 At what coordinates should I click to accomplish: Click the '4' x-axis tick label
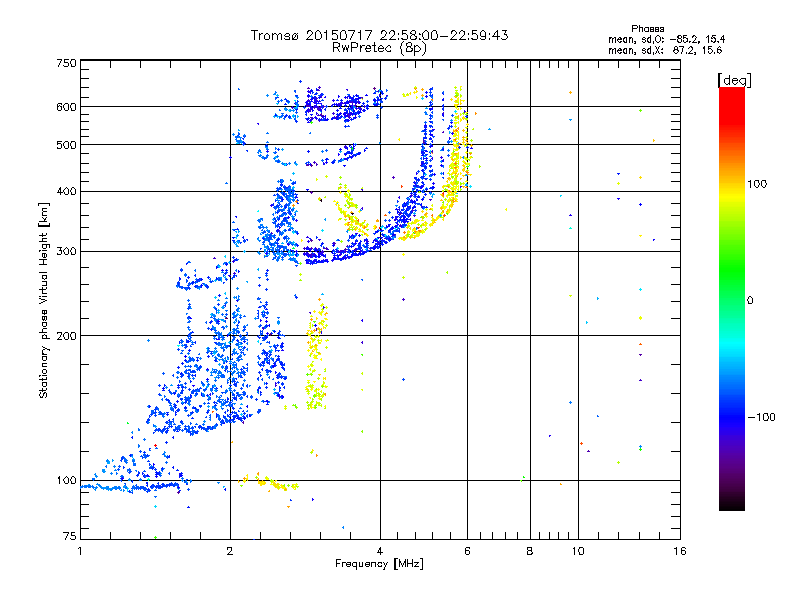380,551
